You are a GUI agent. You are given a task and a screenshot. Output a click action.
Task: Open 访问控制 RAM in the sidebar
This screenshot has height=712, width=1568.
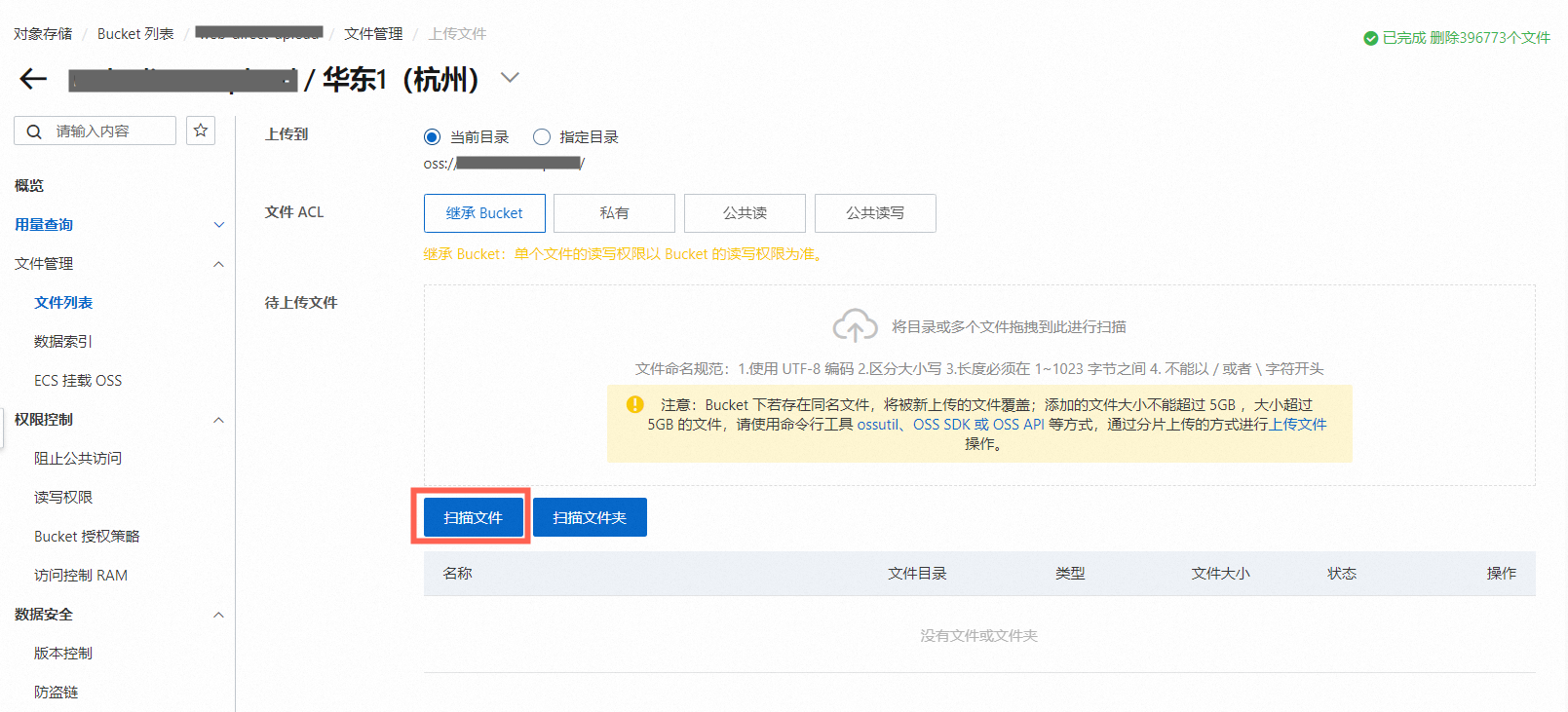pyautogui.click(x=81, y=576)
